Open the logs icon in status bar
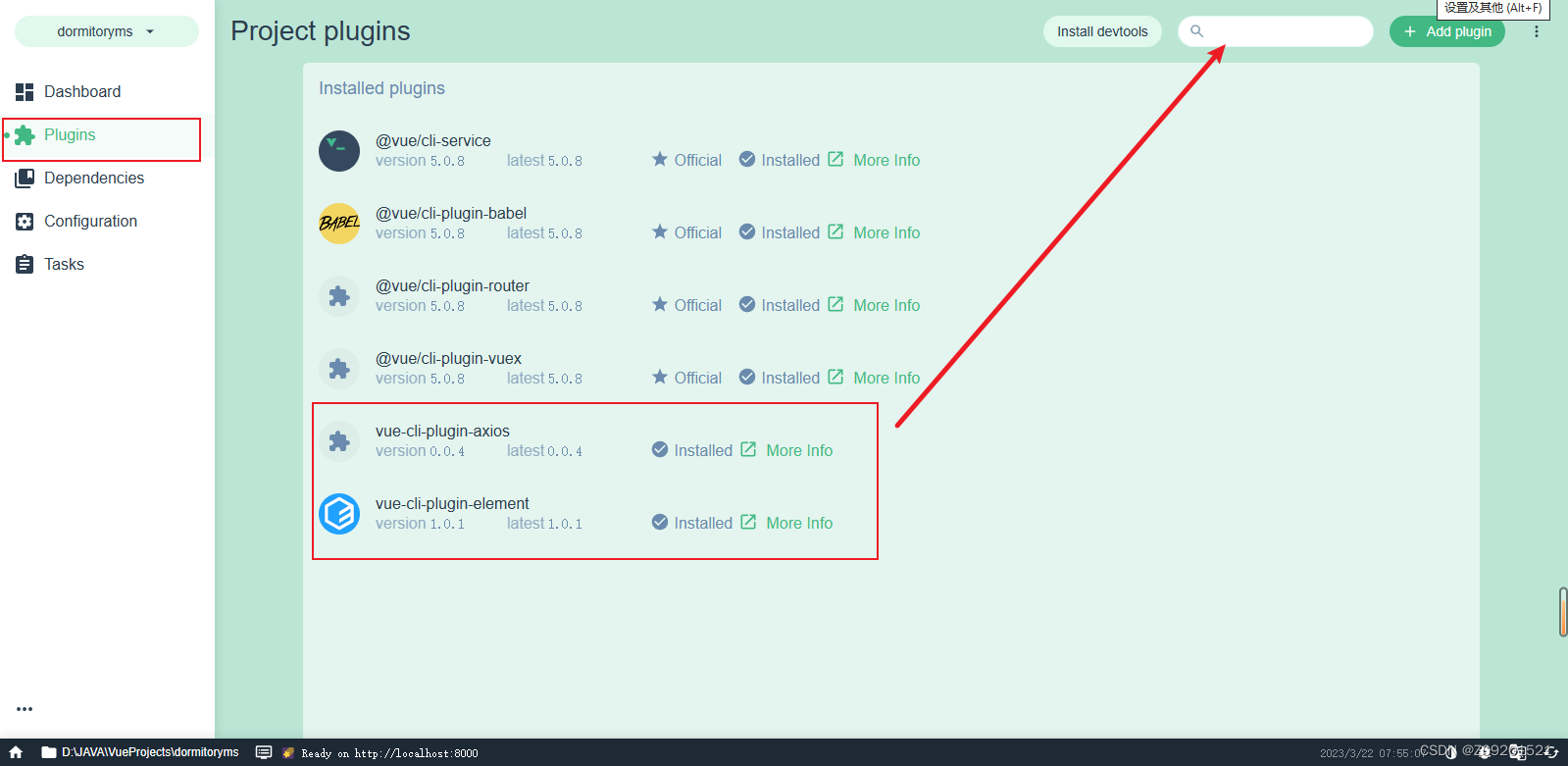 pos(264,752)
